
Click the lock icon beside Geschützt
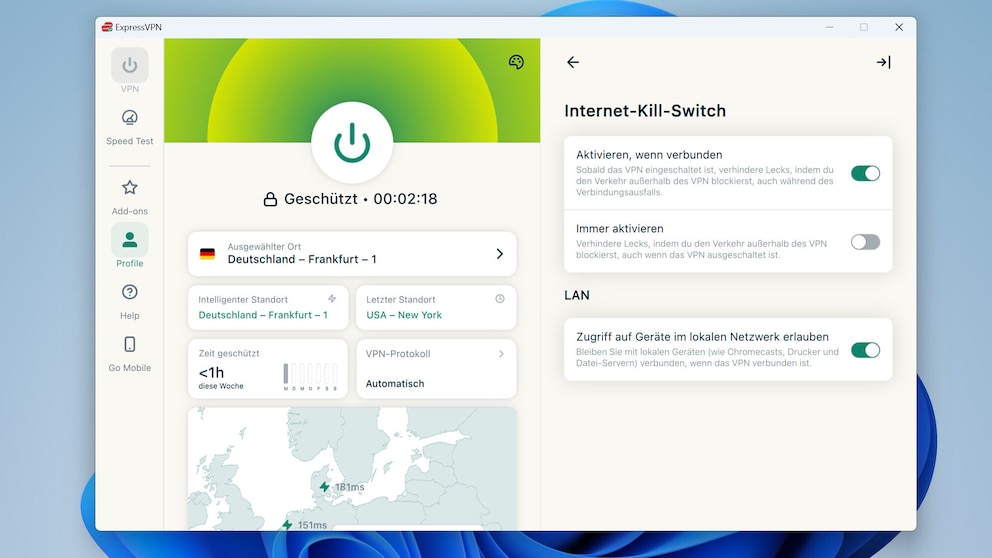[270, 199]
